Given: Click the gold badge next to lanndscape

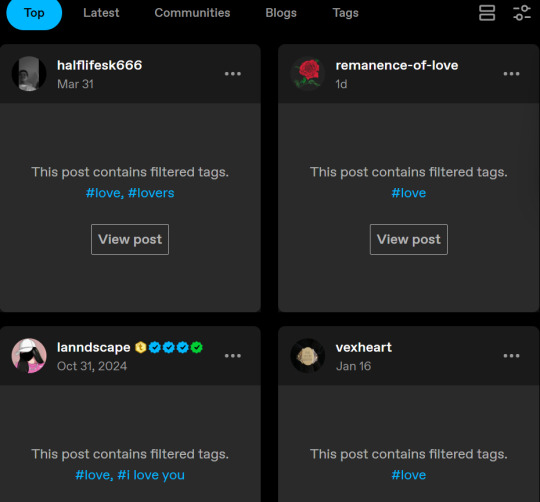Looking at the screenshot, I should click(141, 347).
